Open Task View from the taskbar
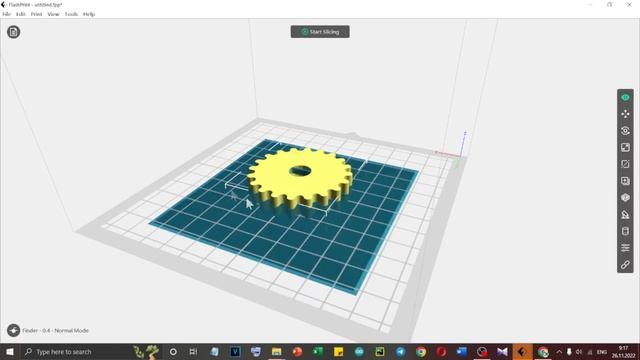Screen dimensions: 640x360 (x=193, y=352)
